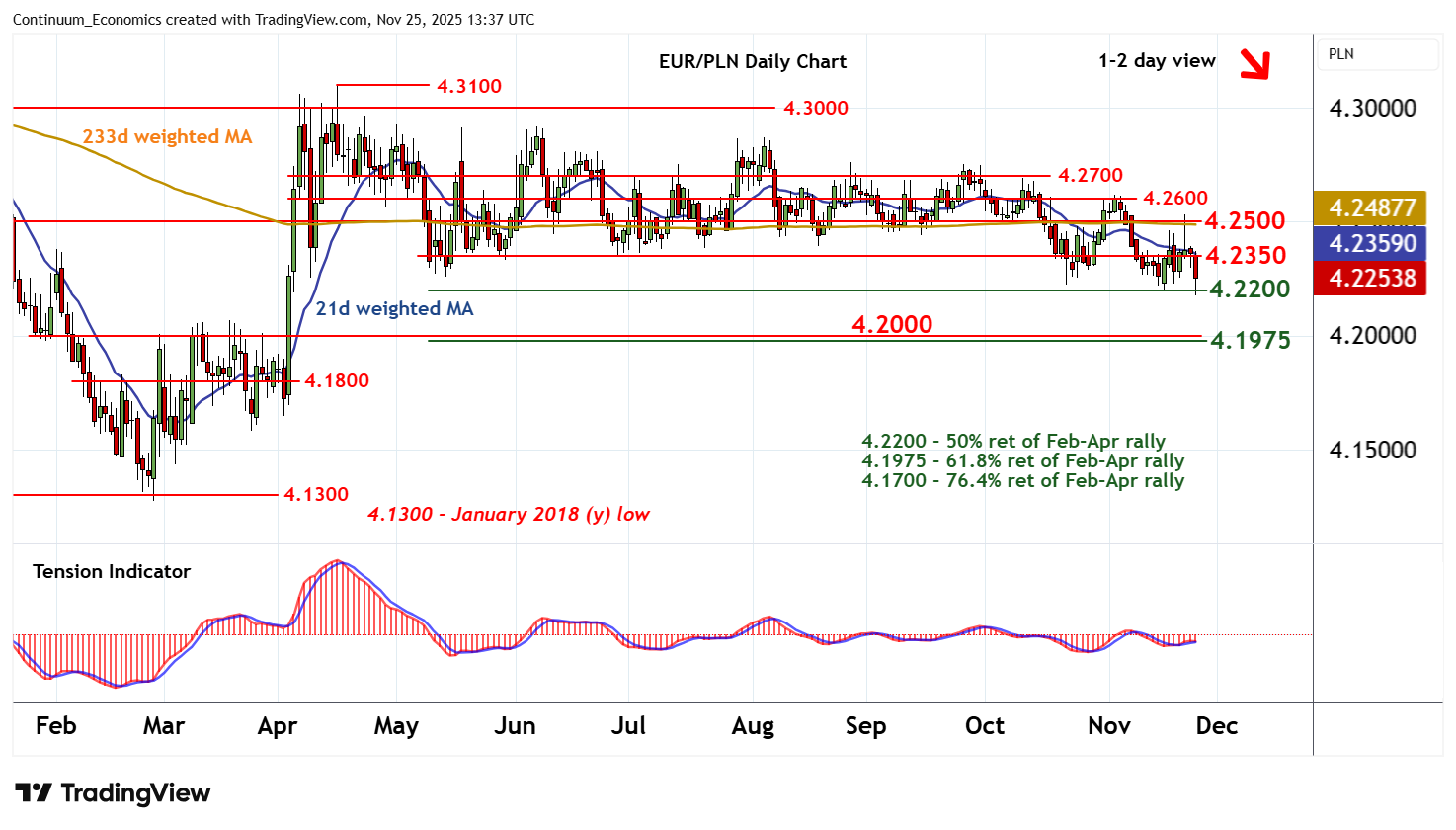Click 4.30000 on the price axis
This screenshot has height=830, width=1456.
1372,109
